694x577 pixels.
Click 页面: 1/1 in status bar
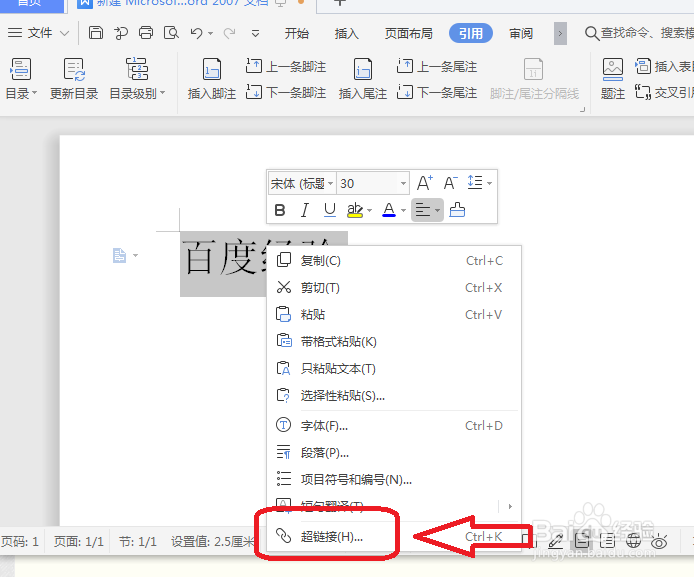pos(79,542)
